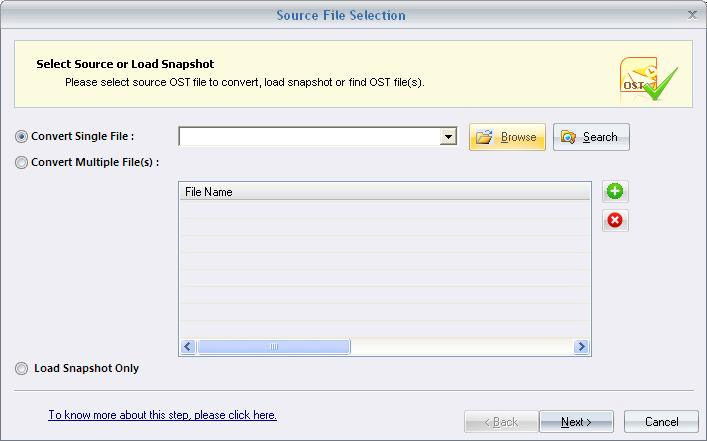Click the OST envelope checkmark logo
Screen dimensions: 707x441
[649, 79]
